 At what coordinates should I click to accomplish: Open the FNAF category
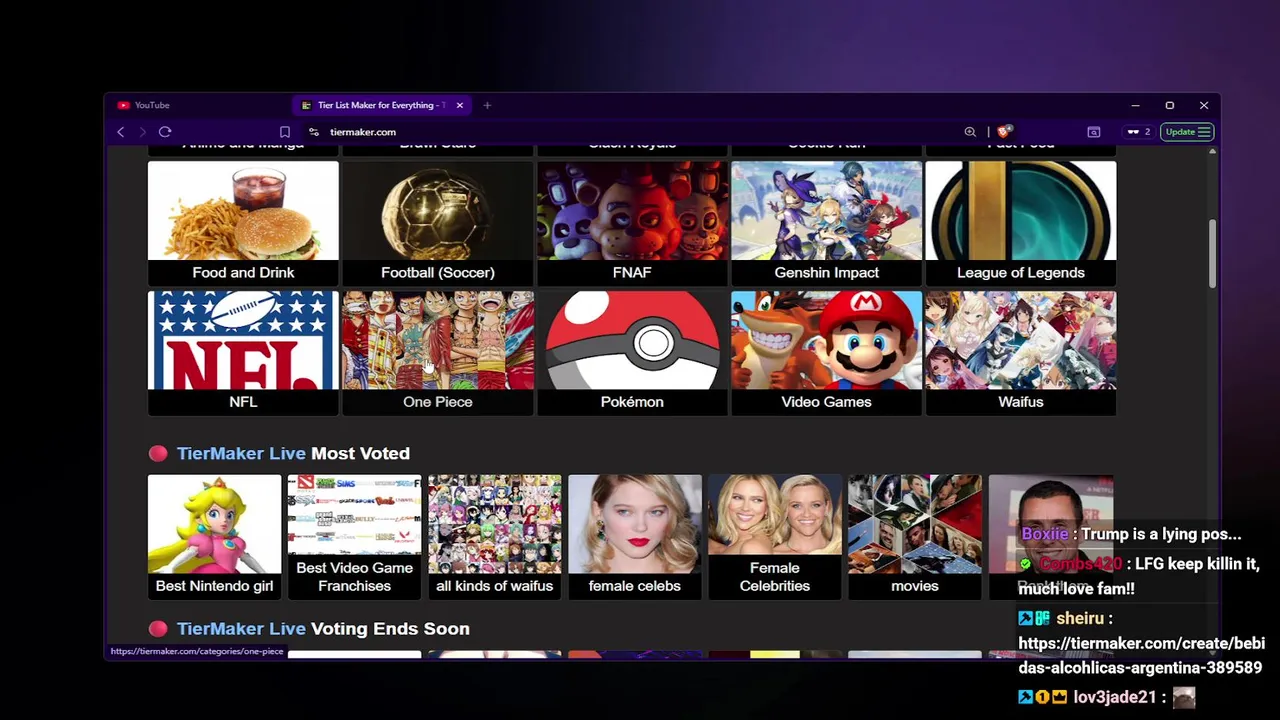pos(632,224)
